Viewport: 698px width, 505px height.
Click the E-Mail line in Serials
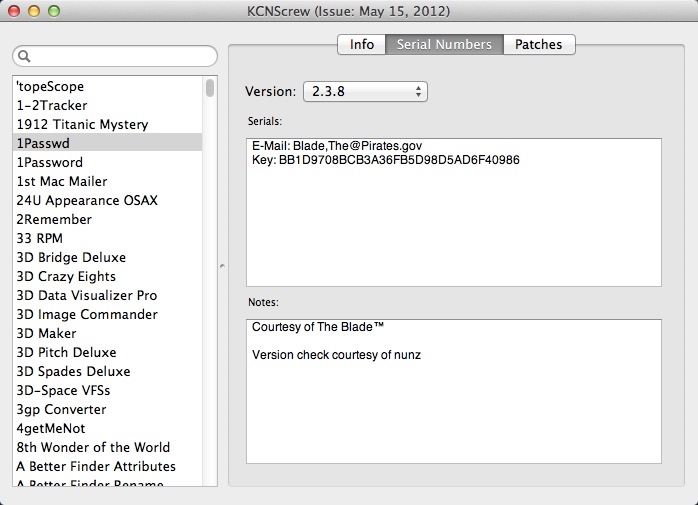pos(337,146)
